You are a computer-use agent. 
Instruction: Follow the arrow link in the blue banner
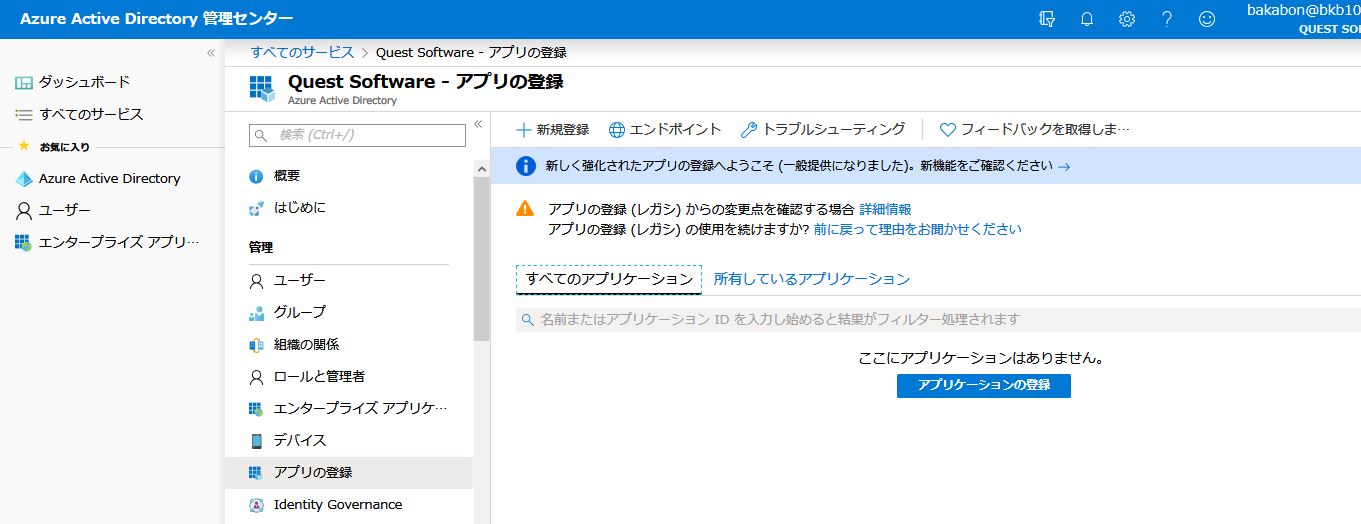click(x=1063, y=167)
